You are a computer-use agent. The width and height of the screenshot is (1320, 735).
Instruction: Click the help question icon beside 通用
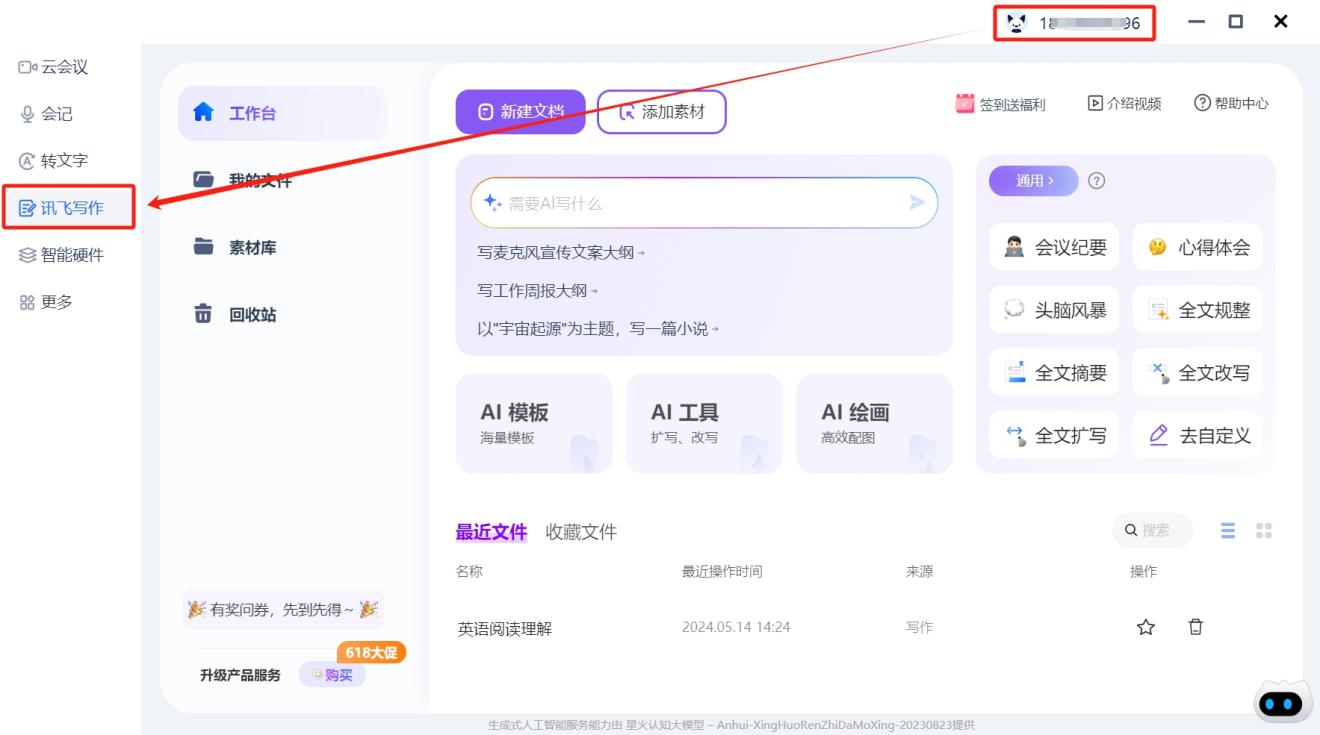click(x=1096, y=181)
